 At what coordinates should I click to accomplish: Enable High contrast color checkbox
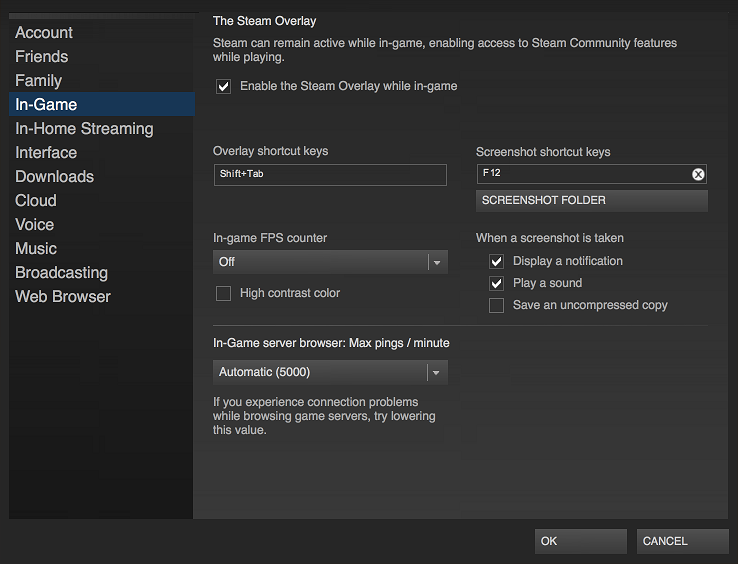click(x=224, y=294)
